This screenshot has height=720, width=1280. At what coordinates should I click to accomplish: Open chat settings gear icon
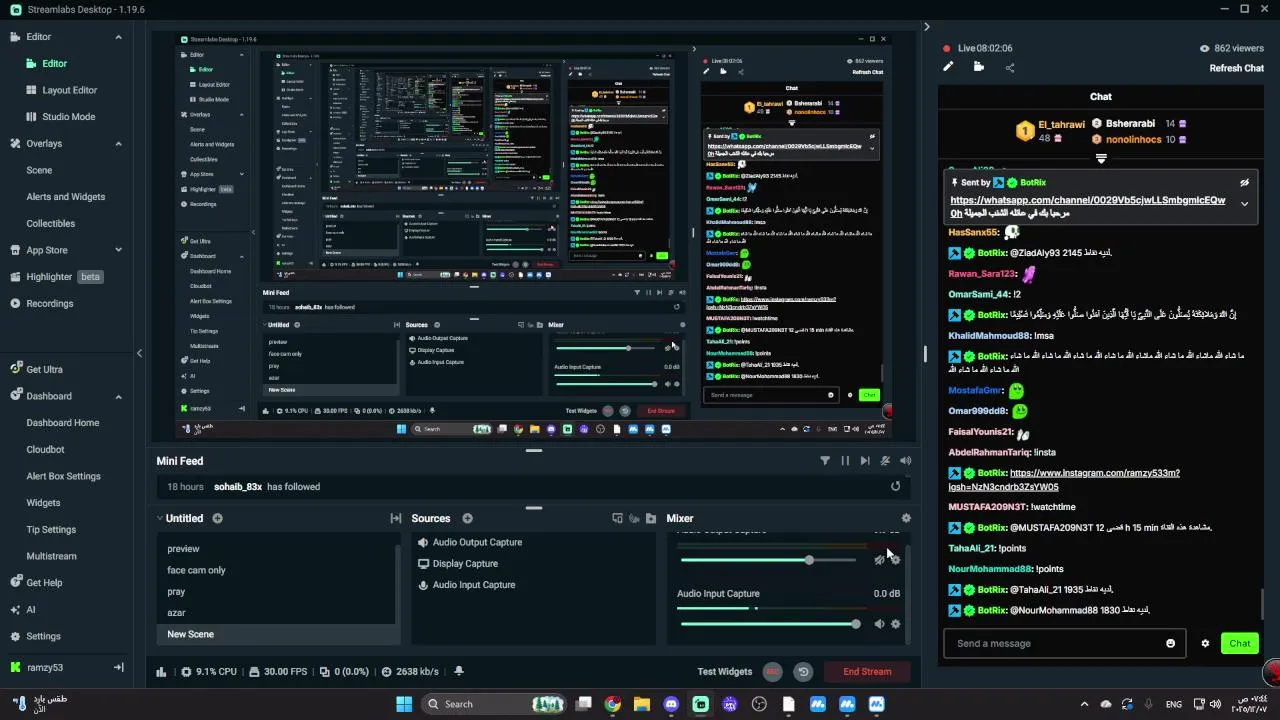(x=1205, y=643)
